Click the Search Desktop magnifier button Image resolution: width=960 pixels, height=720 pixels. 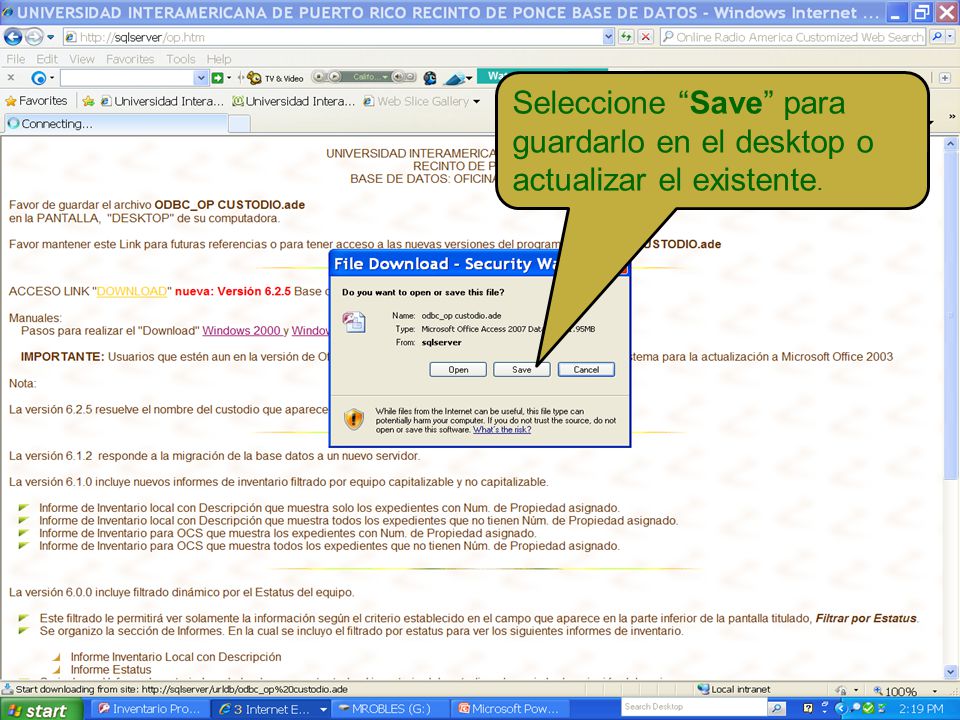[x=776, y=708]
